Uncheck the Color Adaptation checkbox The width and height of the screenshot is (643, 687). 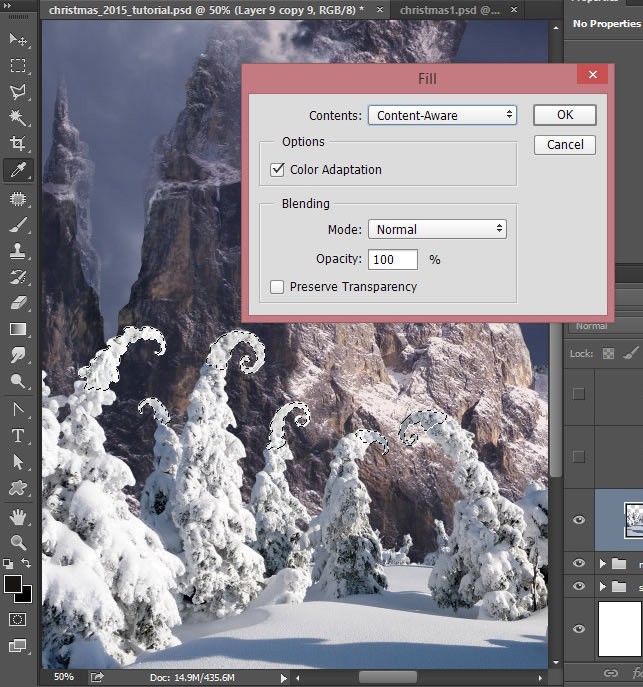[x=277, y=170]
